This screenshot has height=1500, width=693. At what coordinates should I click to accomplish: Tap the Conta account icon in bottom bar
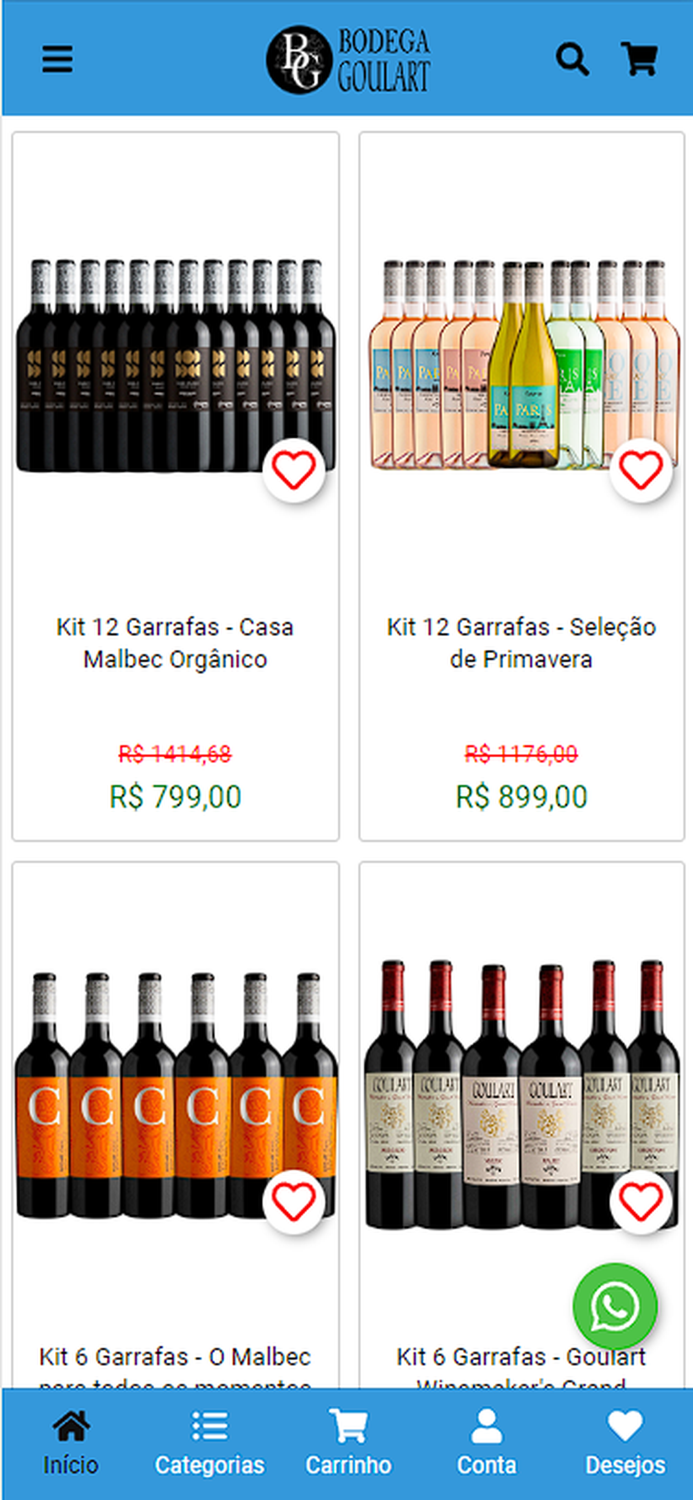487,1425
